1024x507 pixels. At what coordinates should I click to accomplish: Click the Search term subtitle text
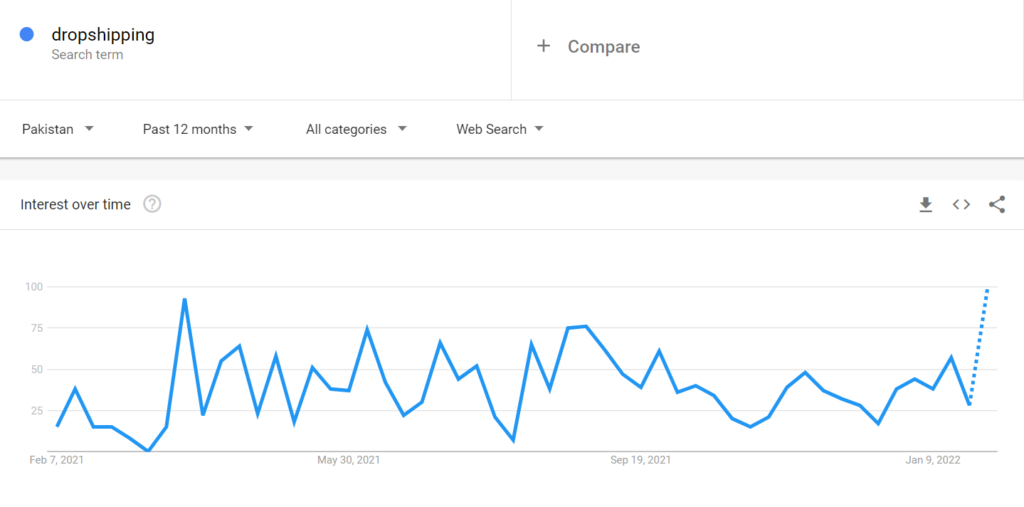point(88,55)
